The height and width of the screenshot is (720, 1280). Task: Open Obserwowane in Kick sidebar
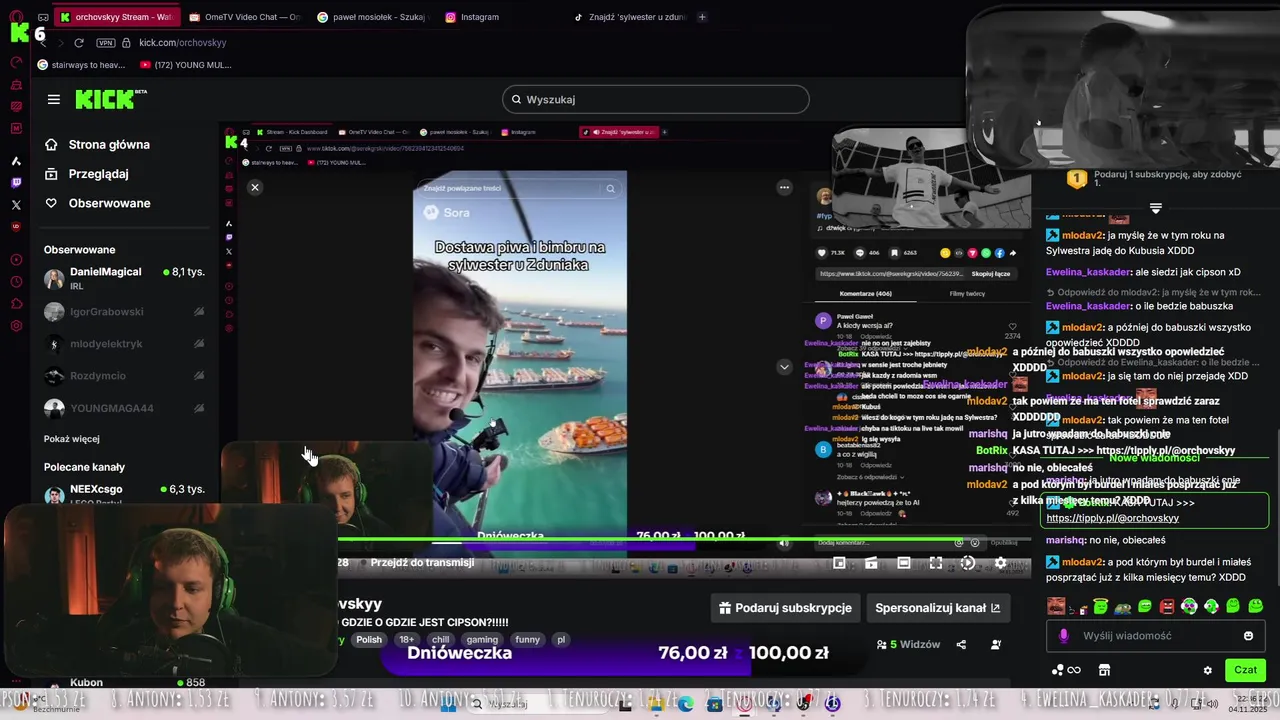tap(97, 203)
